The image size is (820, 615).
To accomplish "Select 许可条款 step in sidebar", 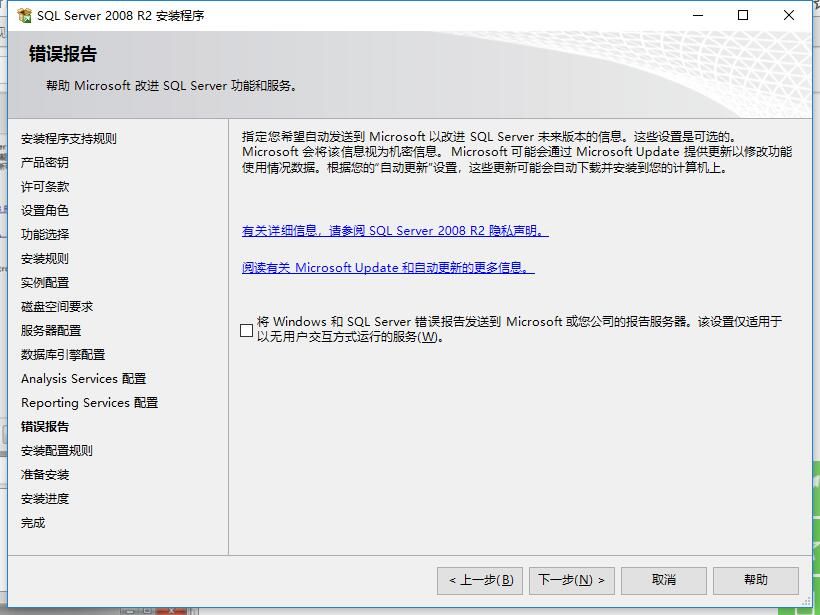I will (x=44, y=187).
